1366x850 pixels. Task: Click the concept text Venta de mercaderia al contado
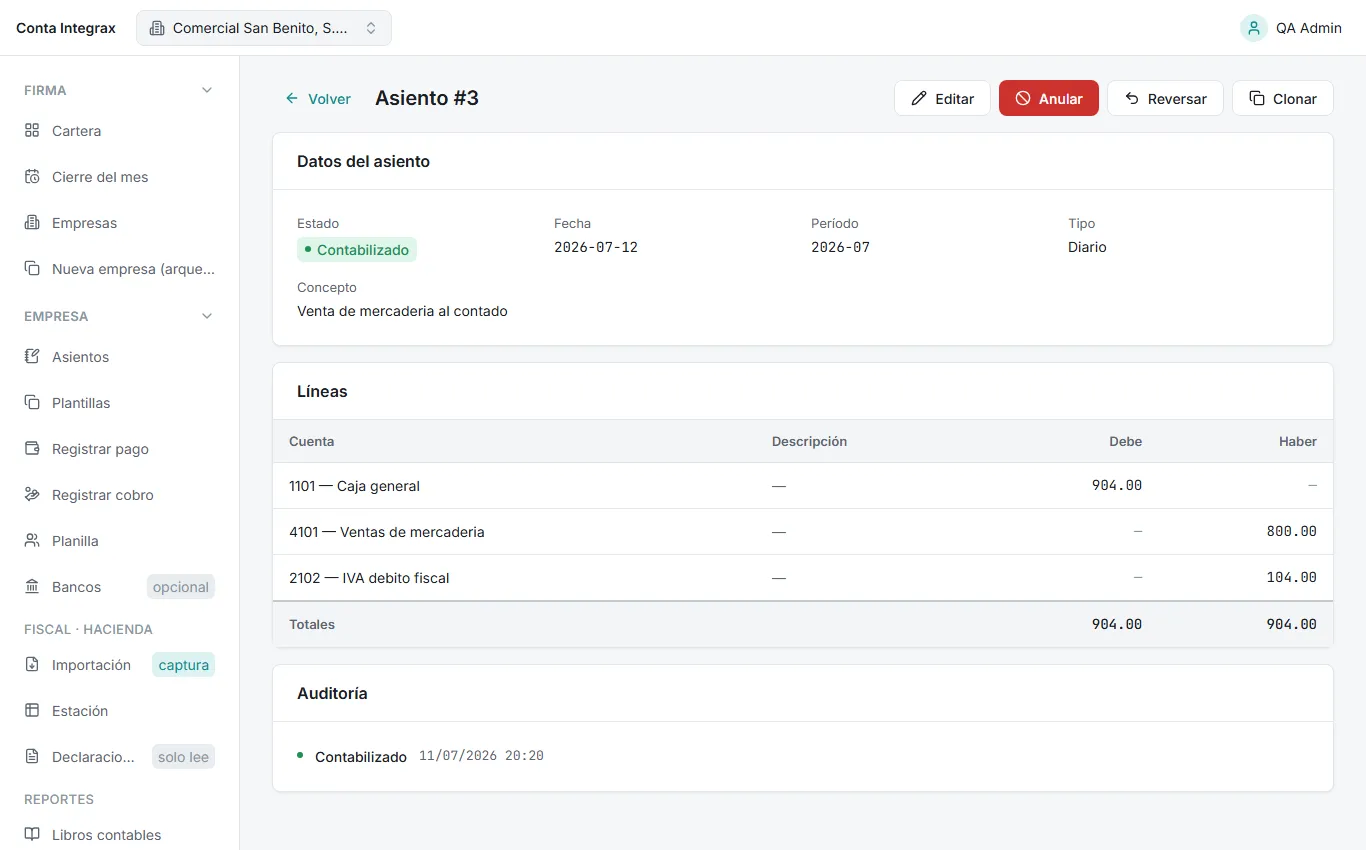[402, 311]
